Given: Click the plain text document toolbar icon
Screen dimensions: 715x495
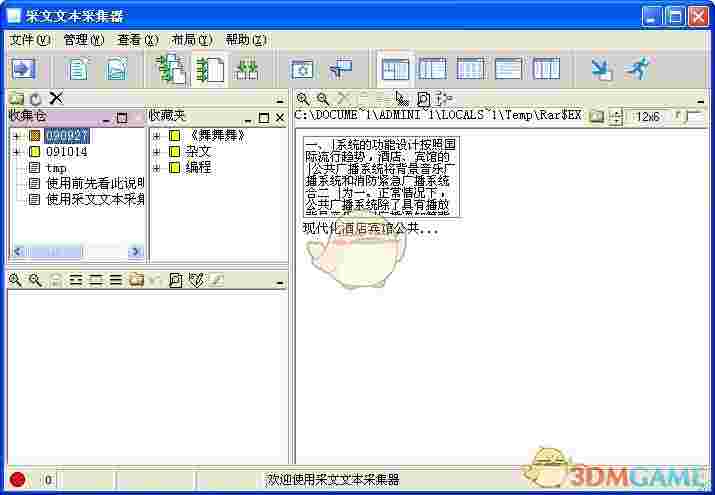Looking at the screenshot, I should [x=78, y=69].
